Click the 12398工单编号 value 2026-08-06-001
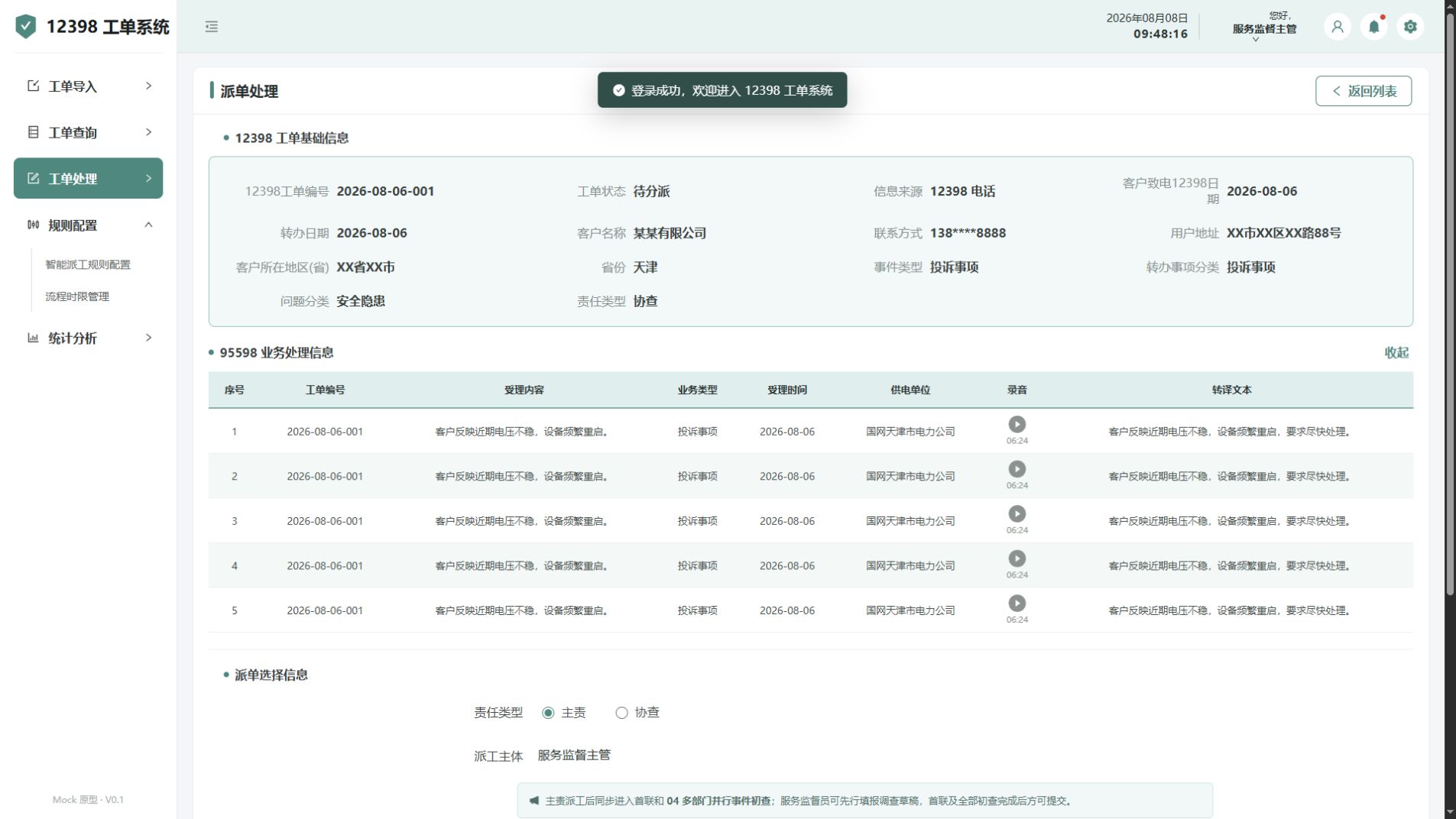This screenshot has width=1456, height=819. point(385,191)
